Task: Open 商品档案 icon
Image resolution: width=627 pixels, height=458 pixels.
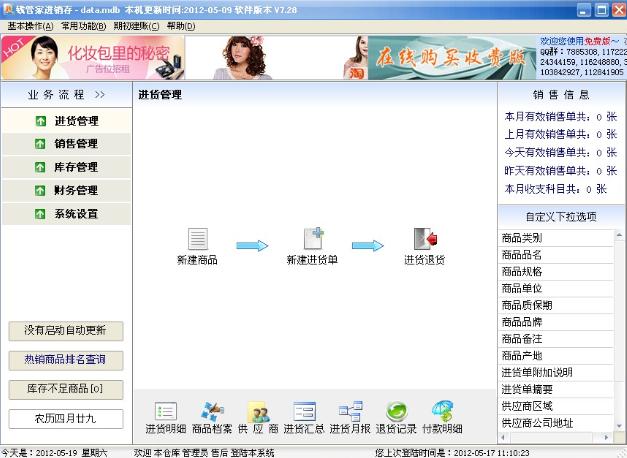Action: click(x=212, y=412)
